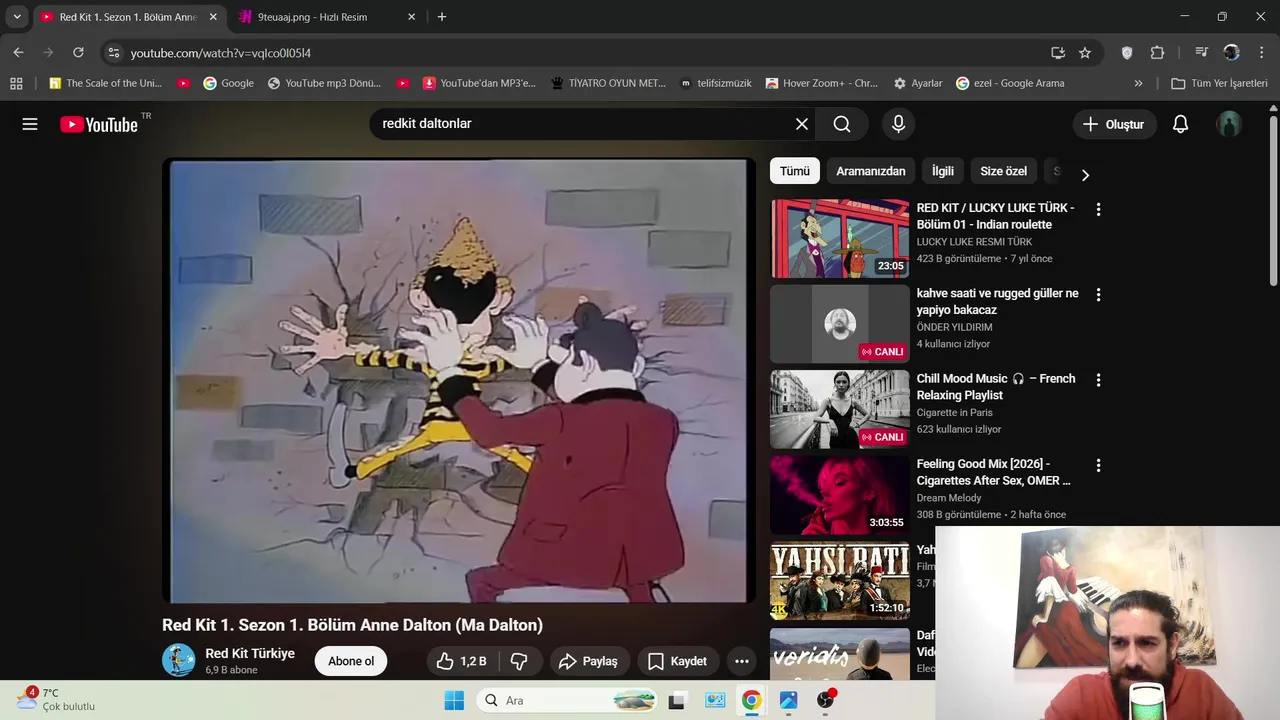This screenshot has width=1280, height=720.
Task: Open Red Kit Türkiye channel avatar
Action: (179, 660)
